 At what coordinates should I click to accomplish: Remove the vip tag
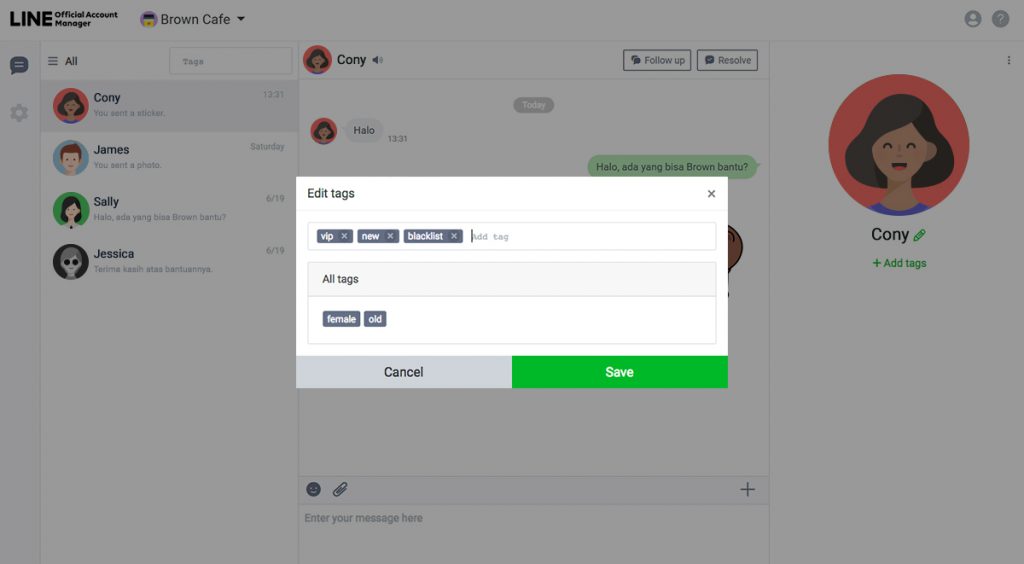tap(344, 236)
